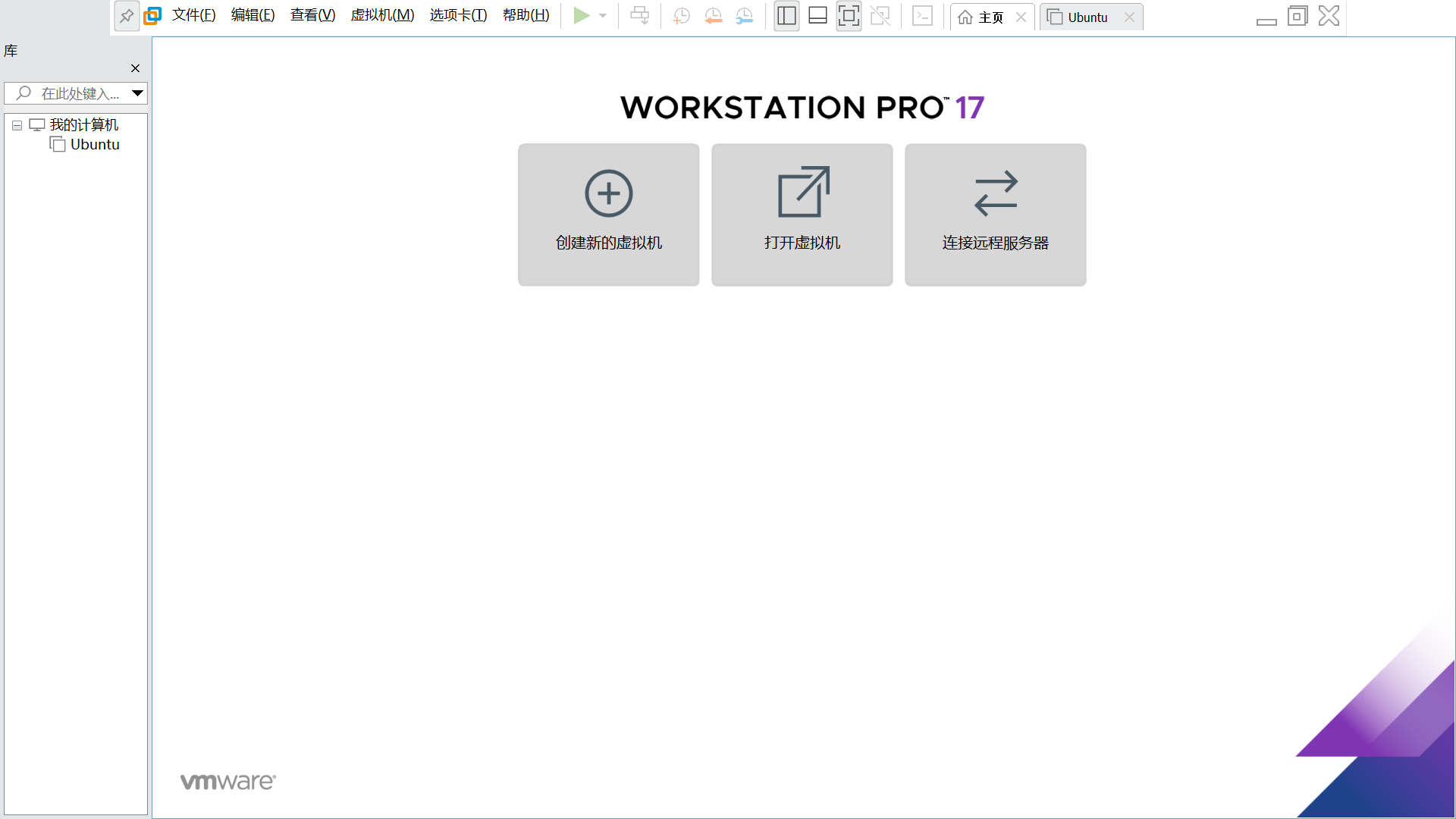Open the 帮助(H) menu
Image resolution: width=1456 pixels, height=819 pixels.
point(526,15)
